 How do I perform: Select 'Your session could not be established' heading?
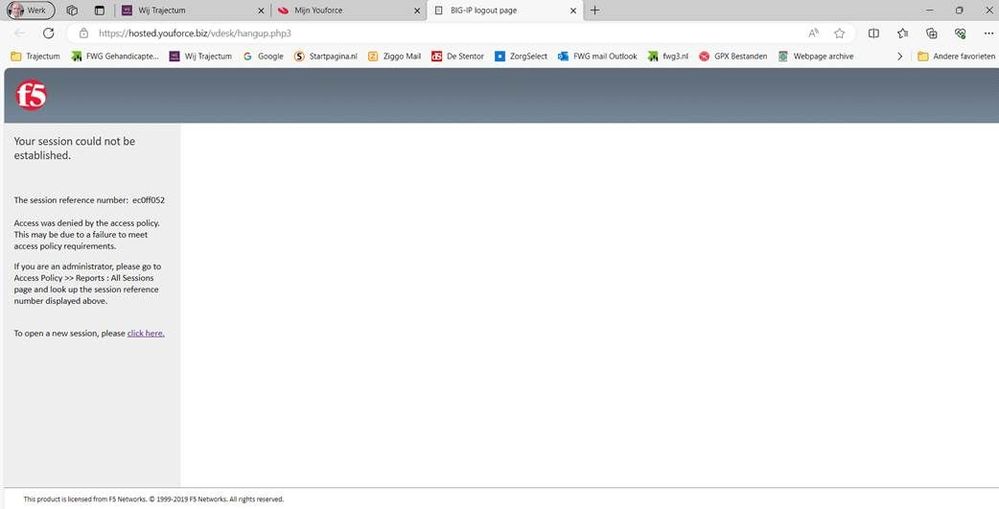(x=75, y=148)
